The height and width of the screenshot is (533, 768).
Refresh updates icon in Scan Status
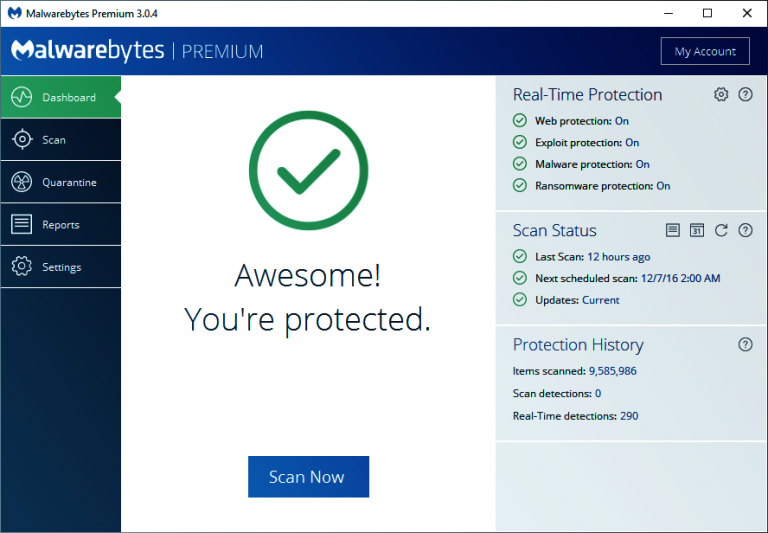tap(721, 230)
